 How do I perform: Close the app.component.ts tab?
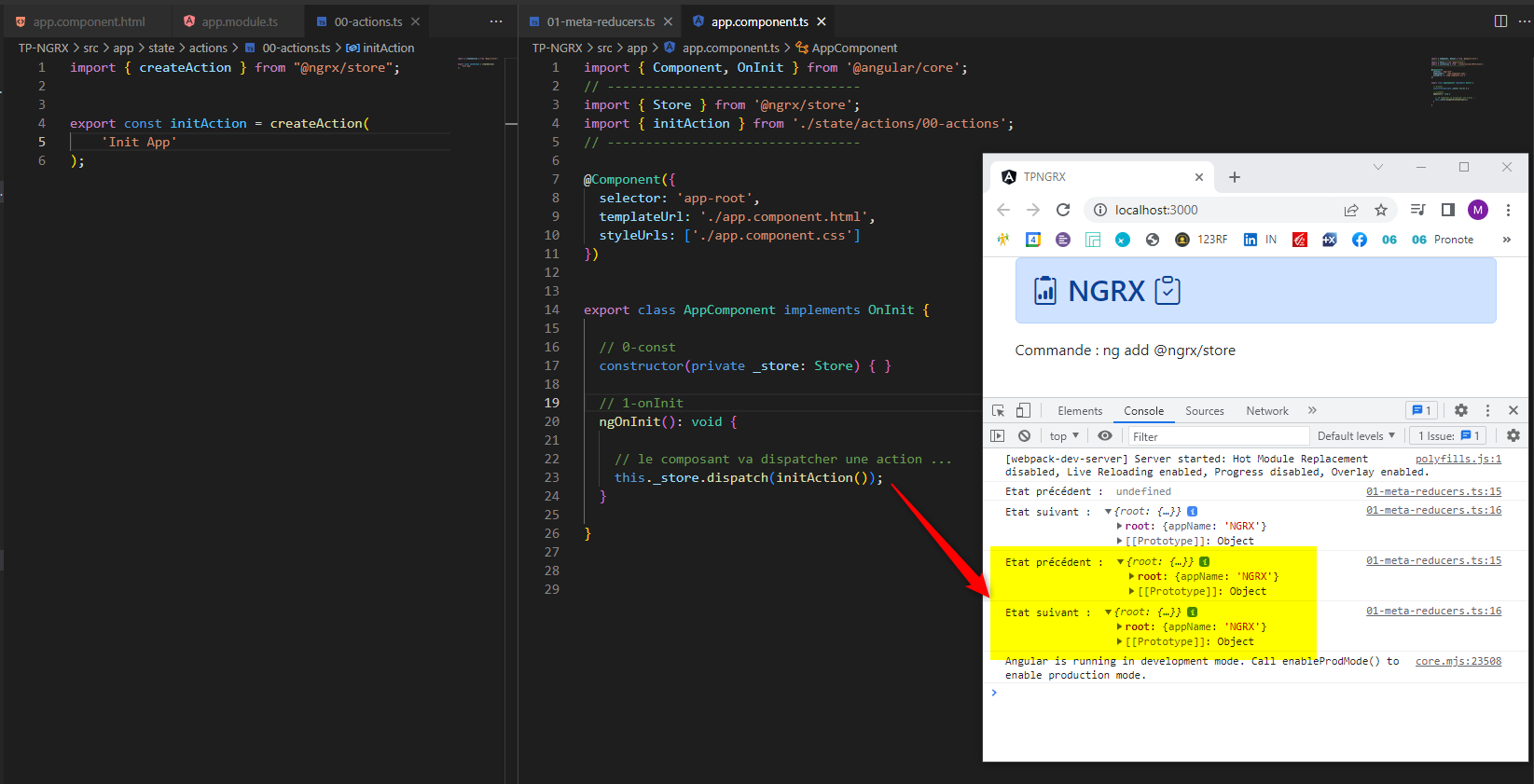point(822,21)
